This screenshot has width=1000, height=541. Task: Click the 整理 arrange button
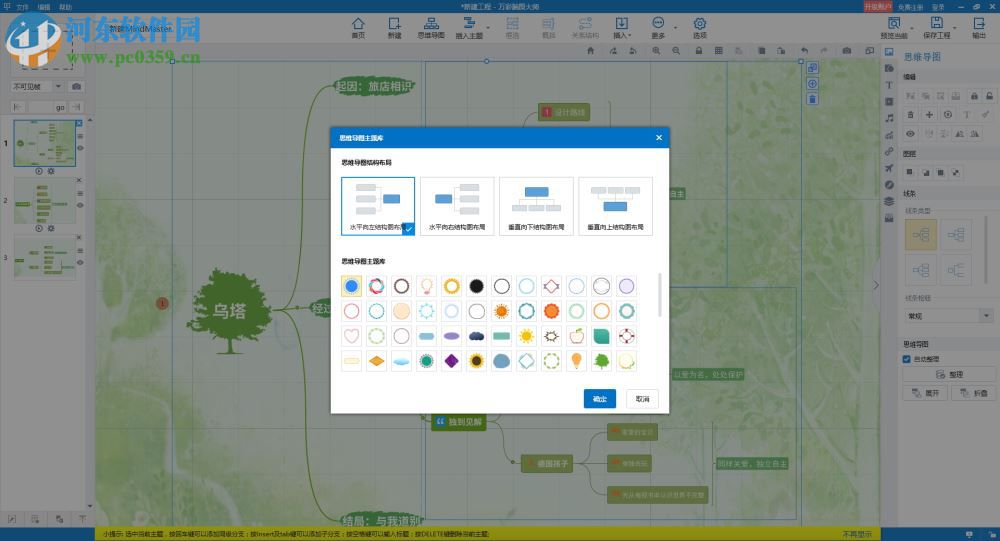(949, 374)
